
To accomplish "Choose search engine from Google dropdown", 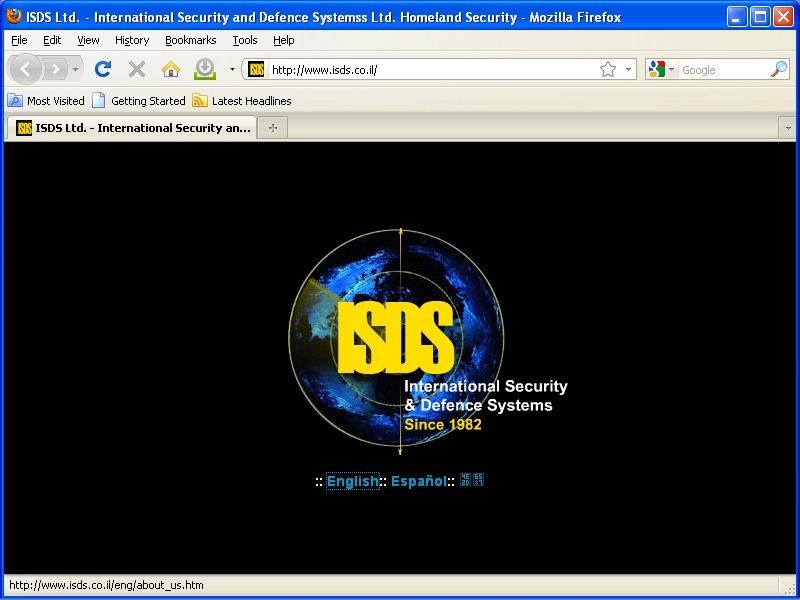I will (661, 69).
